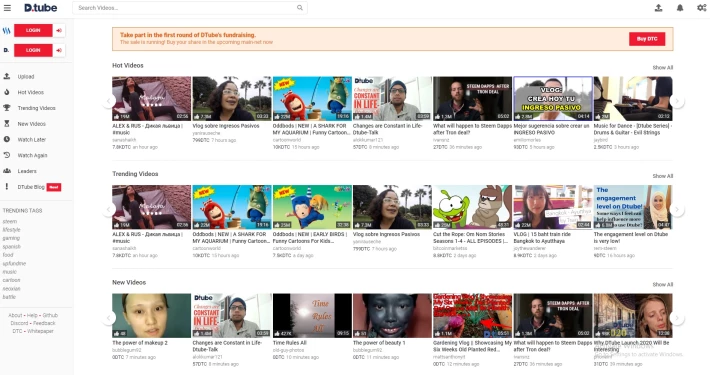Click the New Videos hourglass icon

(x=7, y=124)
